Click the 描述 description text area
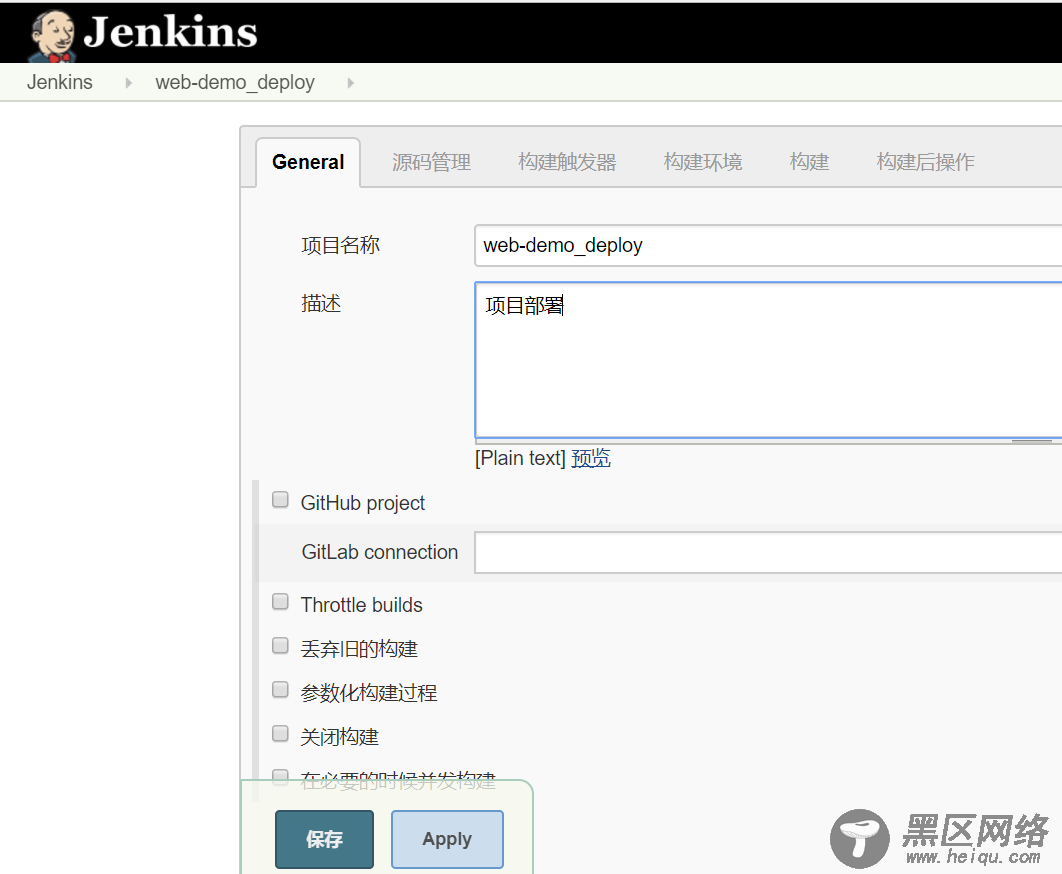 [x=768, y=360]
